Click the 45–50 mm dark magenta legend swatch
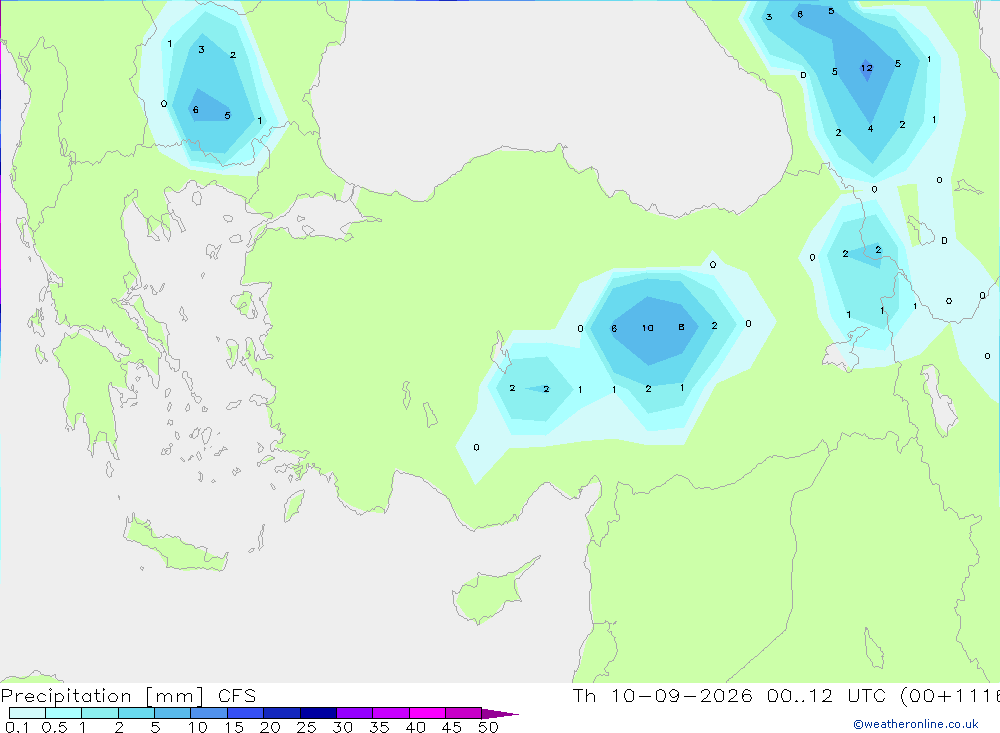 (x=463, y=713)
